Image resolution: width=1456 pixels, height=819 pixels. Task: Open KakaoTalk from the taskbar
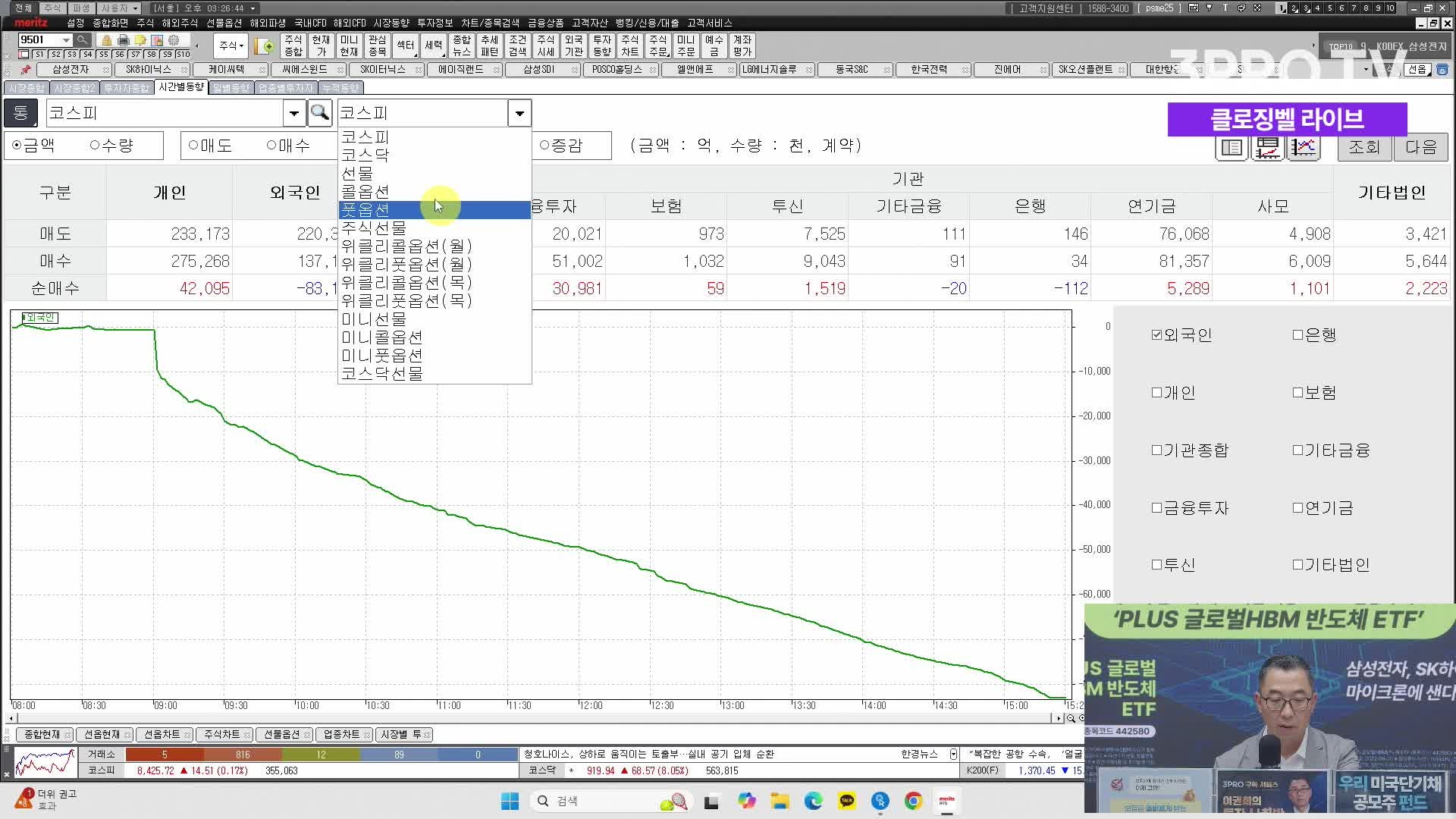point(847,801)
